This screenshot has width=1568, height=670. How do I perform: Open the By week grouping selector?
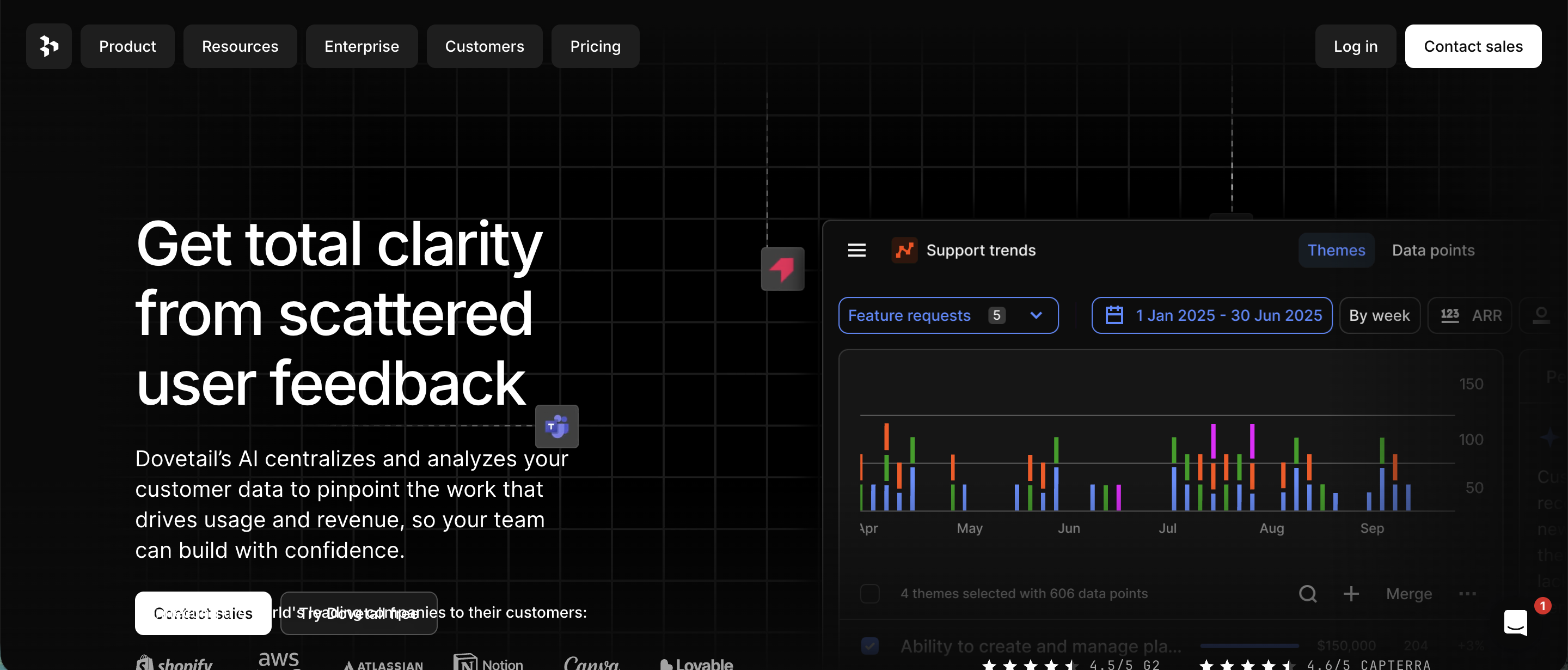[x=1379, y=315]
